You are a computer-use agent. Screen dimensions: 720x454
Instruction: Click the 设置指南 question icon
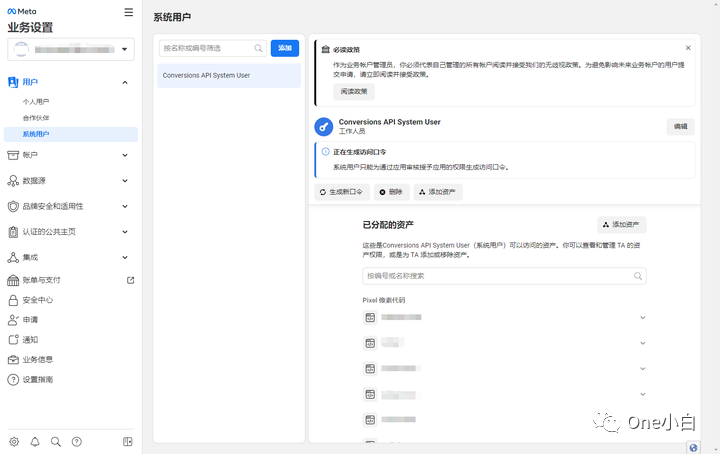(13, 380)
